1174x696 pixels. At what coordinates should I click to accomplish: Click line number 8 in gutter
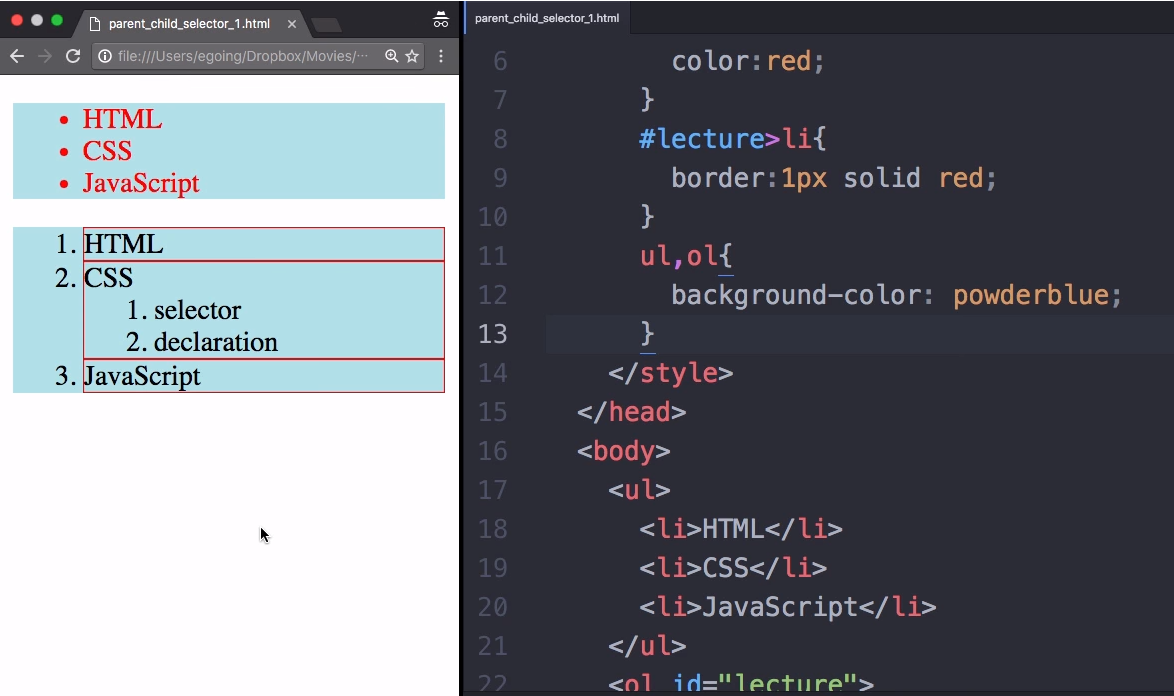[500, 138]
